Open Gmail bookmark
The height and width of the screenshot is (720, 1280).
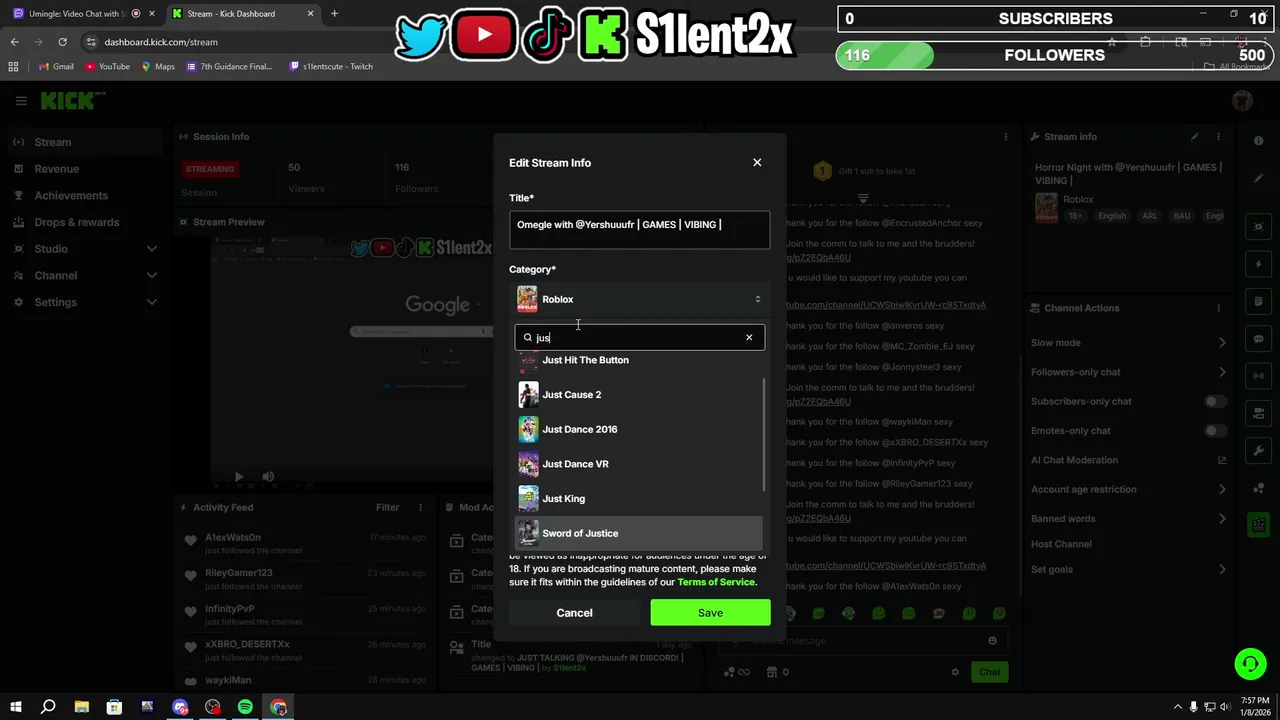(x=56, y=67)
